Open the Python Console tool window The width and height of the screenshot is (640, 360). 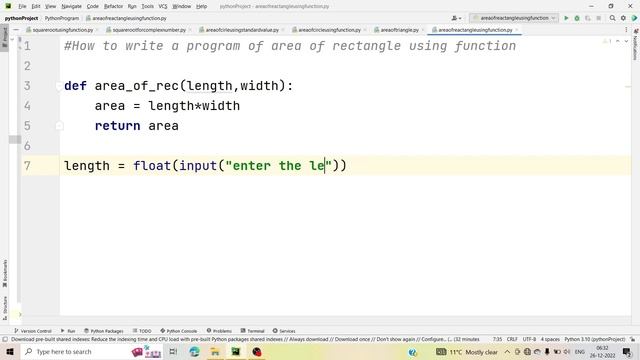click(178, 331)
